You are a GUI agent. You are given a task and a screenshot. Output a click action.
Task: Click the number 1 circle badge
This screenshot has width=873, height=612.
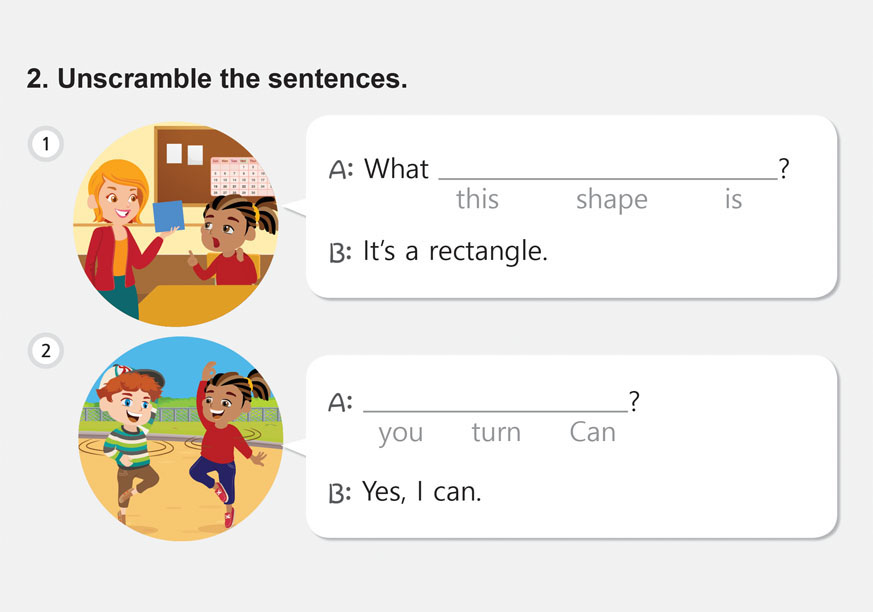pos(46,145)
